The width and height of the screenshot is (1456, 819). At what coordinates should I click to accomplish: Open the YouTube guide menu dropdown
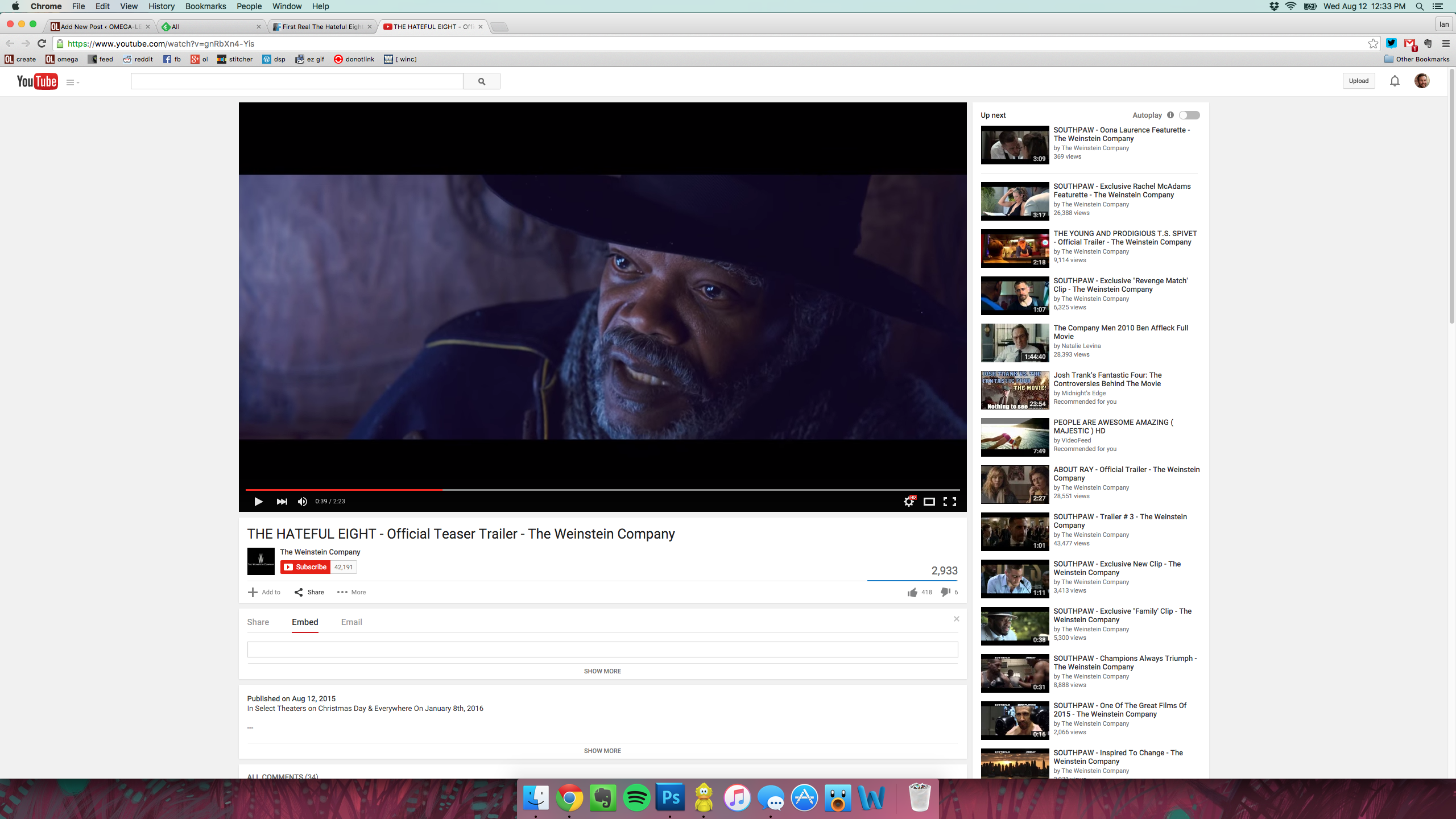pos(73,82)
